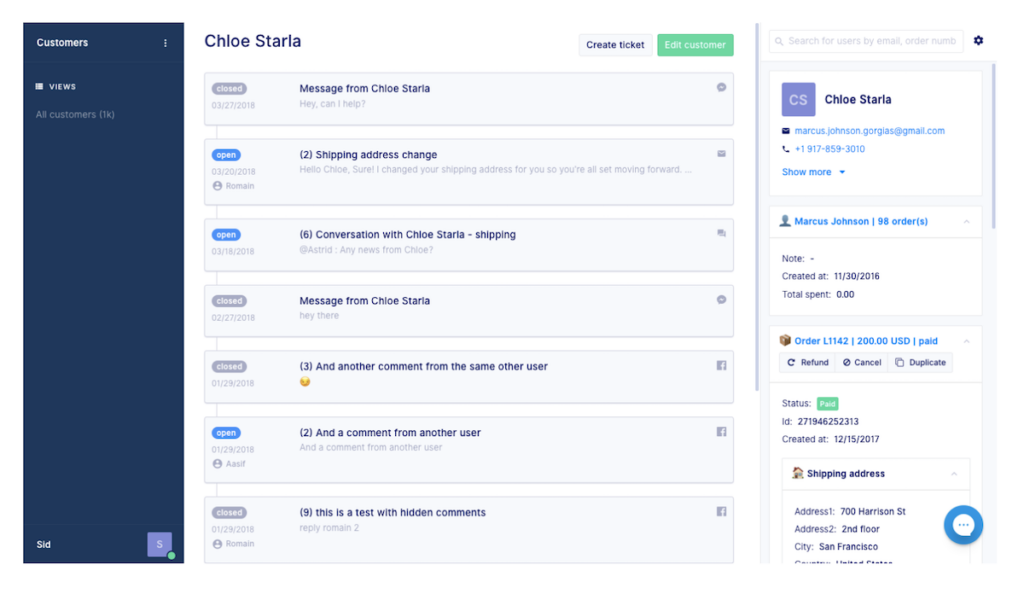The image size is (1024, 594).
Task: Expand Show more customer details
Action: click(813, 172)
